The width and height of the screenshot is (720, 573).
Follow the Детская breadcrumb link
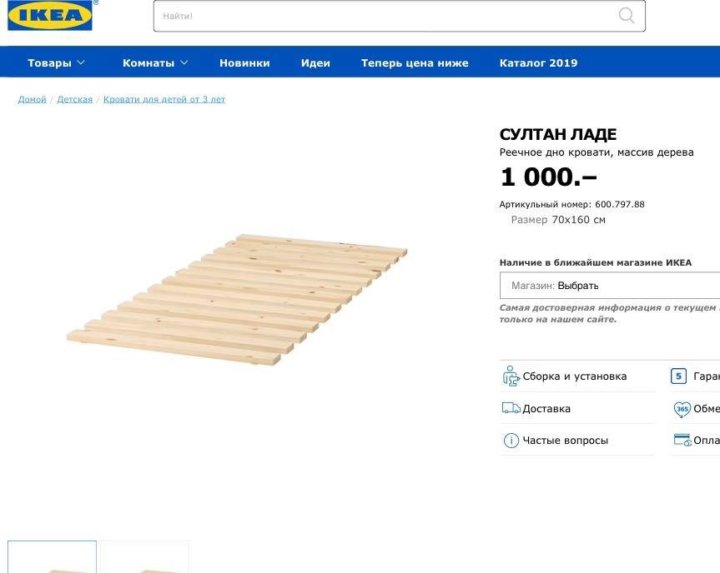(x=74, y=99)
